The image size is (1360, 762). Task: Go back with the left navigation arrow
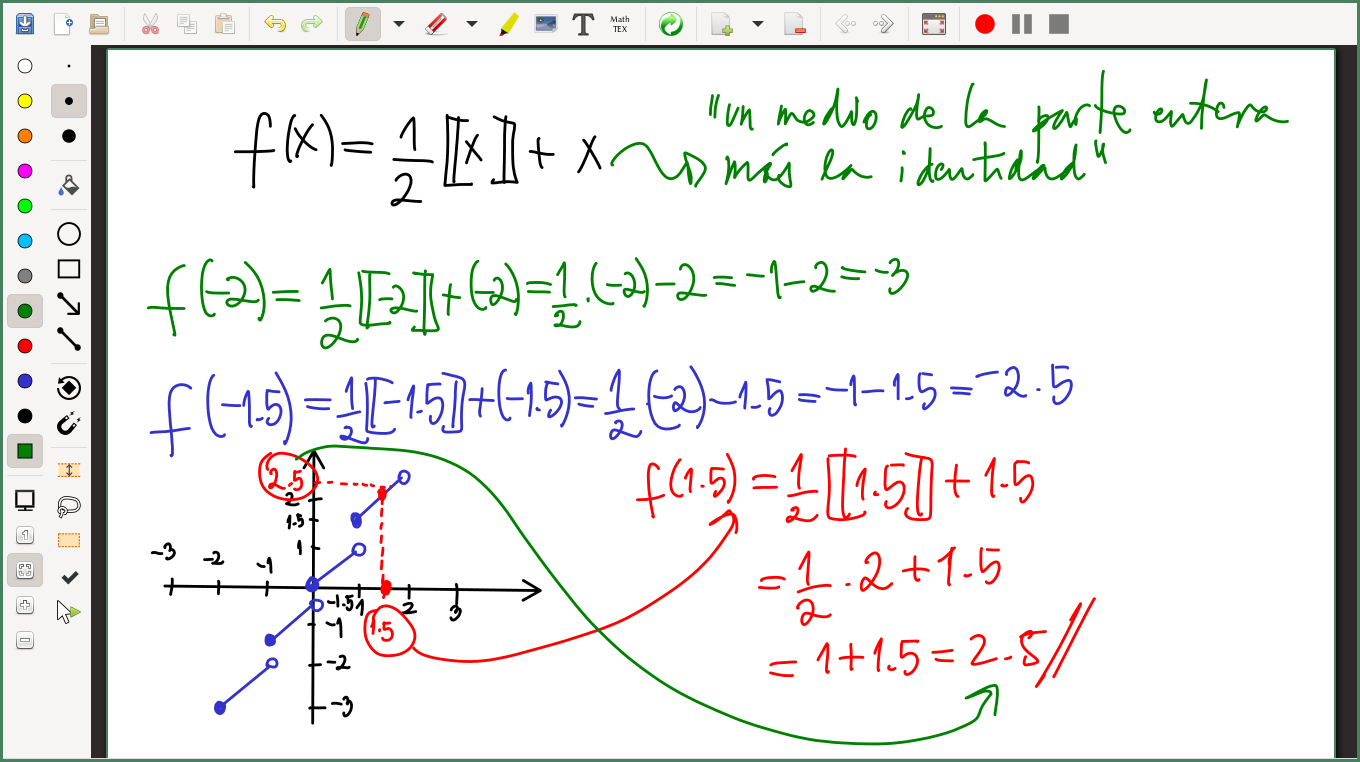845,24
